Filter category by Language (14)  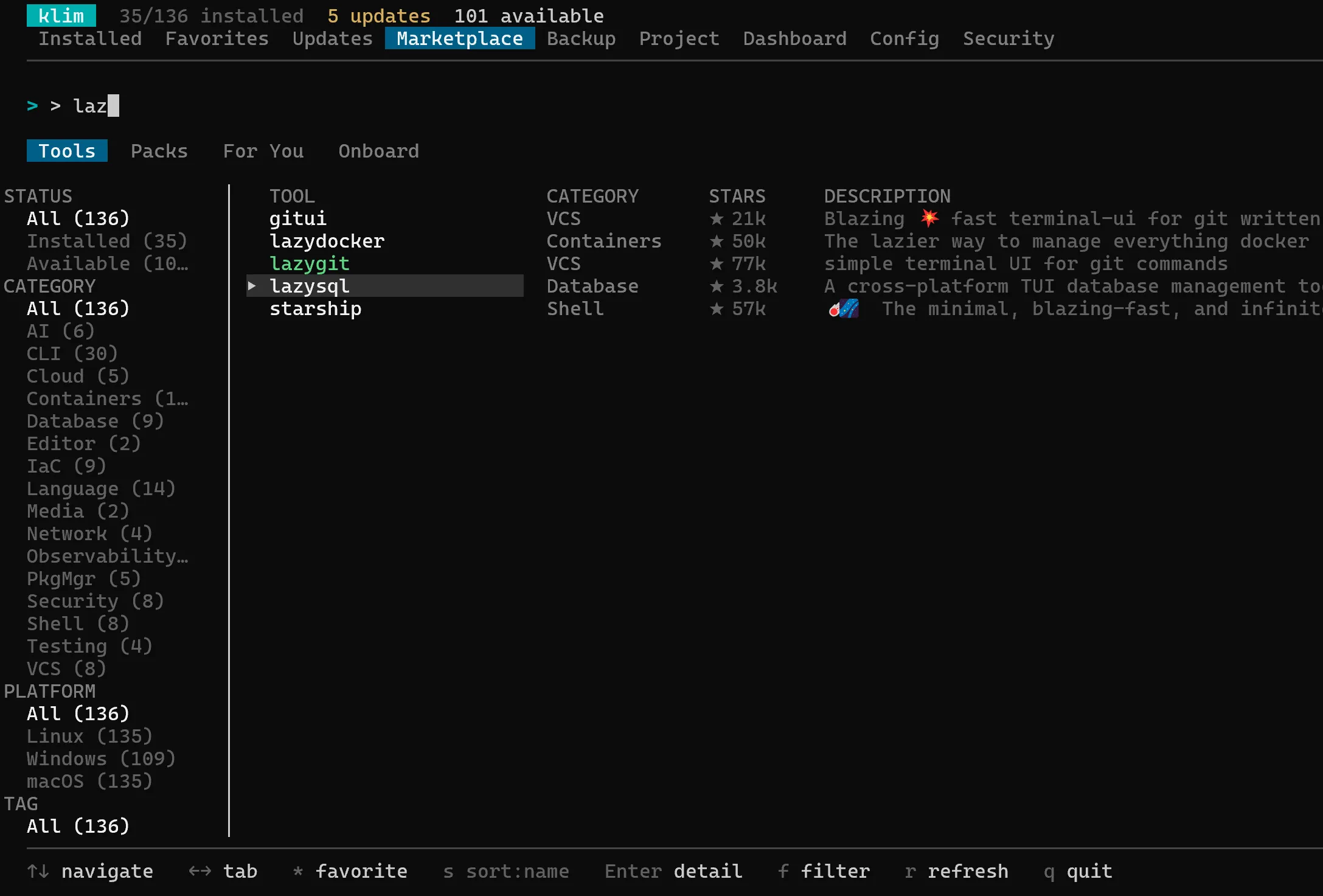coord(102,489)
